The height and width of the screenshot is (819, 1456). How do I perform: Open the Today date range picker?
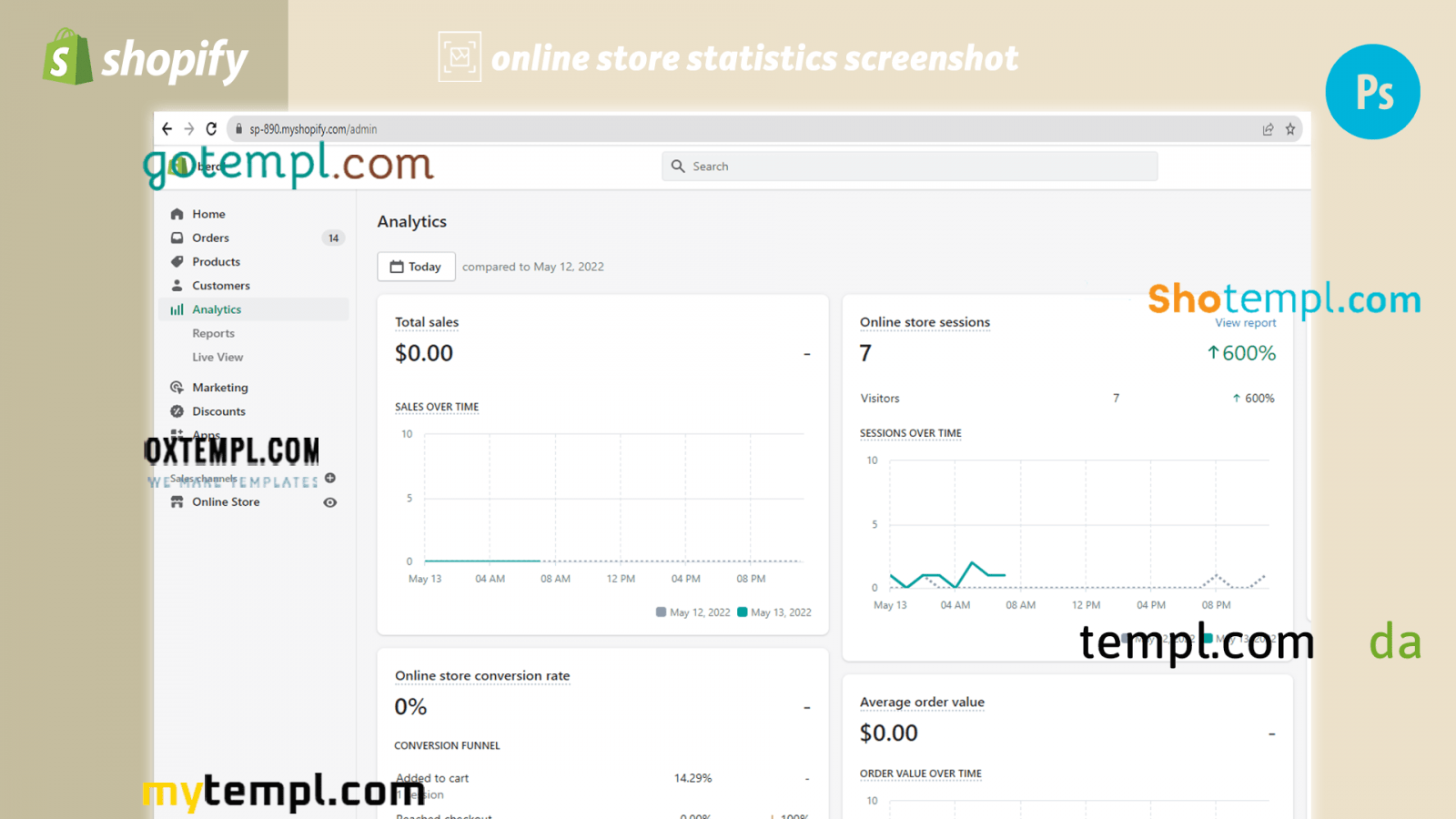pyautogui.click(x=416, y=267)
